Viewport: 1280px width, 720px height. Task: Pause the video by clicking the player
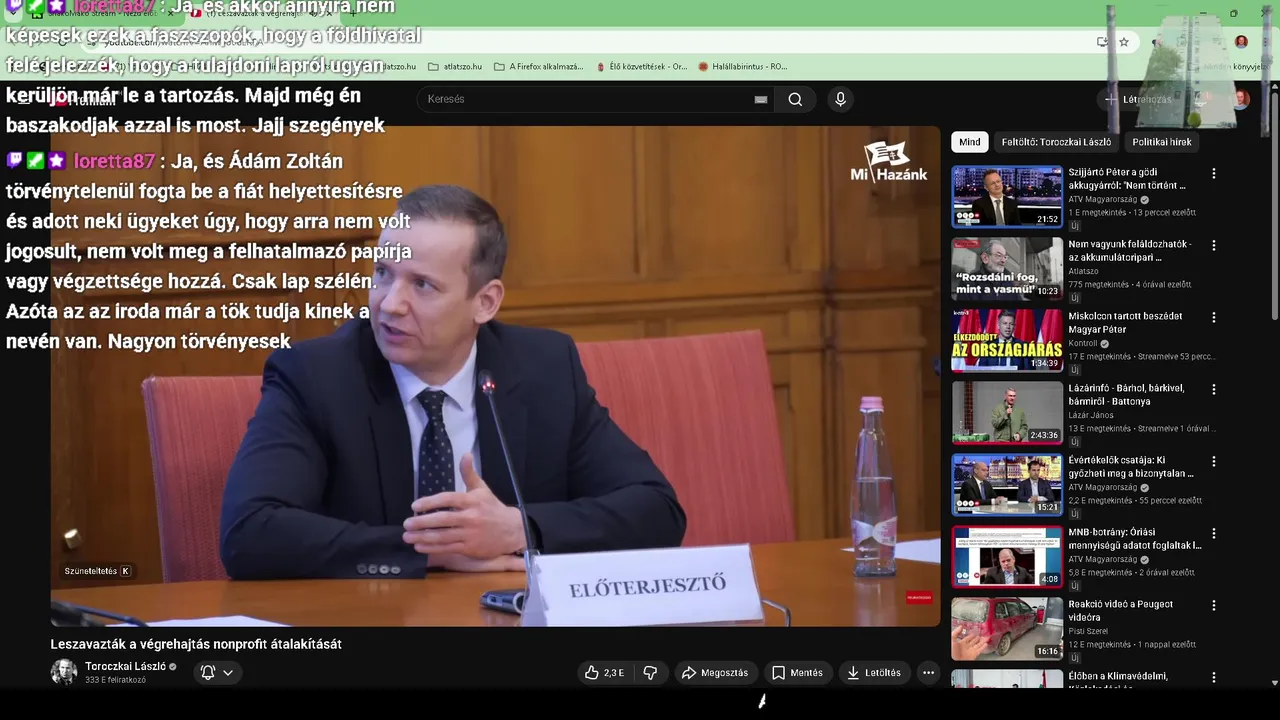click(x=496, y=376)
